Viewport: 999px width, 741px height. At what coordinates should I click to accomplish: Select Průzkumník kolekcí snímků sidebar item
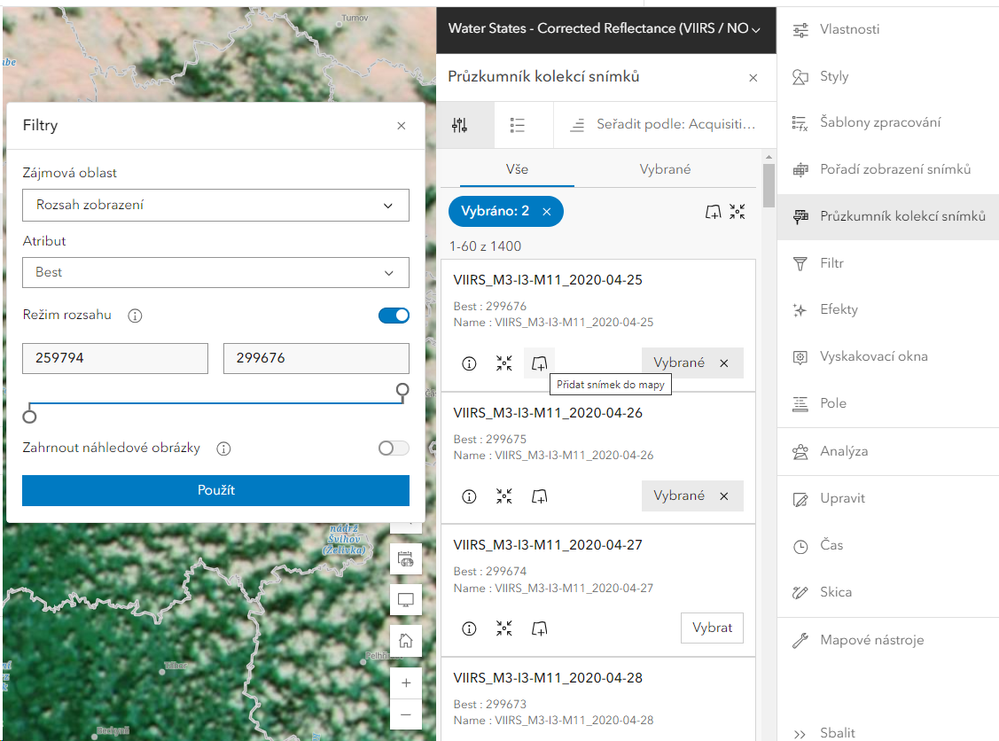click(888, 217)
